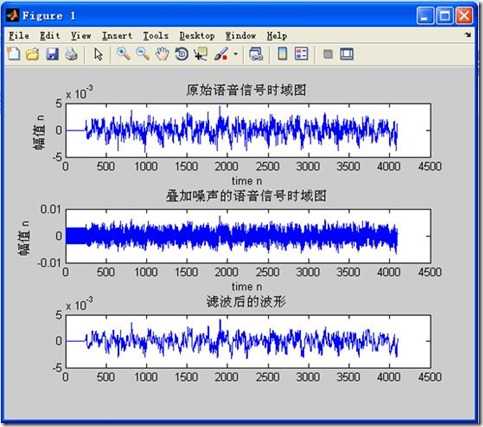Screen dimensions: 483x427
Task: Click the top plot's 幅值 n ylabel
Action: 39,132
